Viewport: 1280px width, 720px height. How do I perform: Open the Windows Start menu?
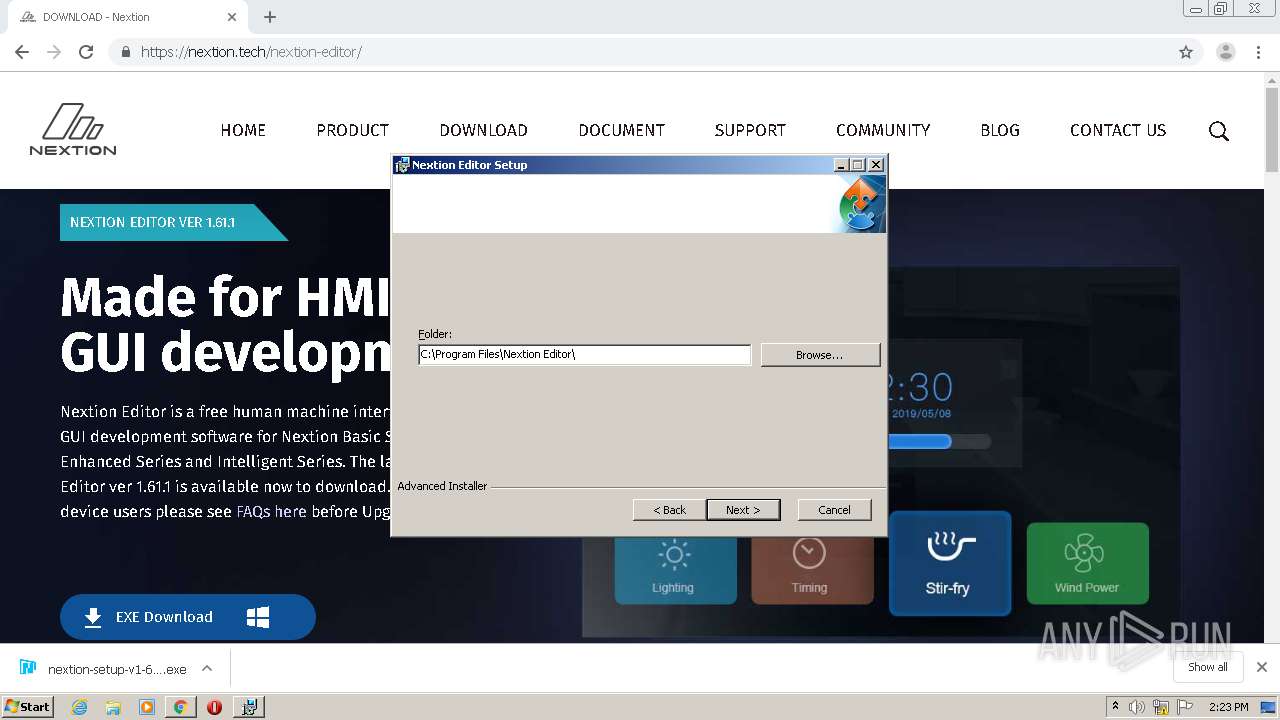coord(28,706)
